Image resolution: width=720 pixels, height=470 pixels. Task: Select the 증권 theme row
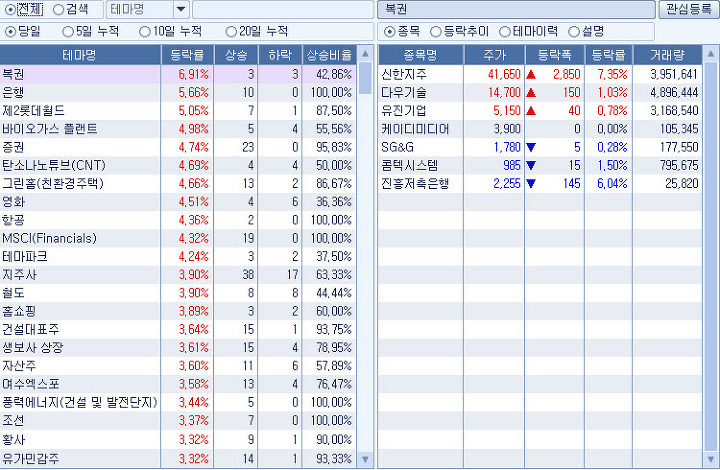pos(178,147)
